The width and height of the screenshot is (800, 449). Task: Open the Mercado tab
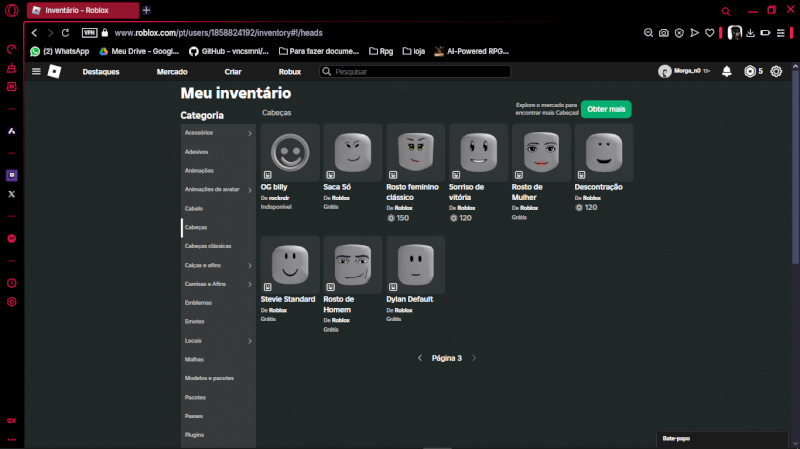click(172, 72)
